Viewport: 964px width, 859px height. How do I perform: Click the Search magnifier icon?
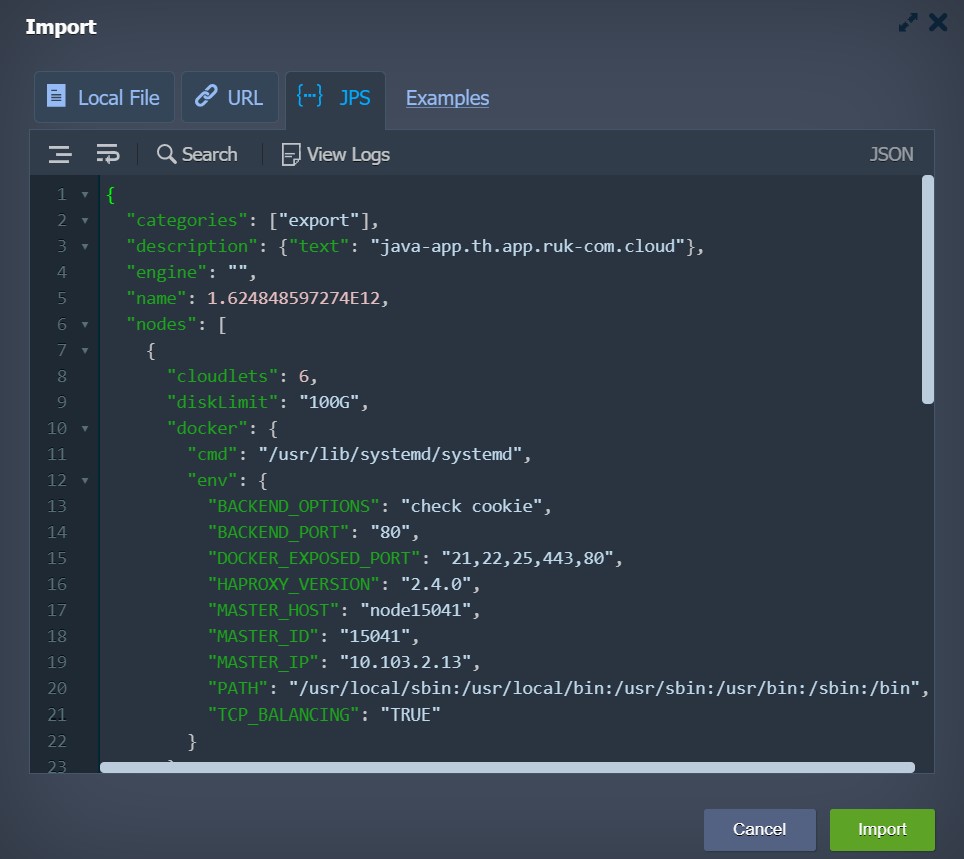tap(166, 154)
